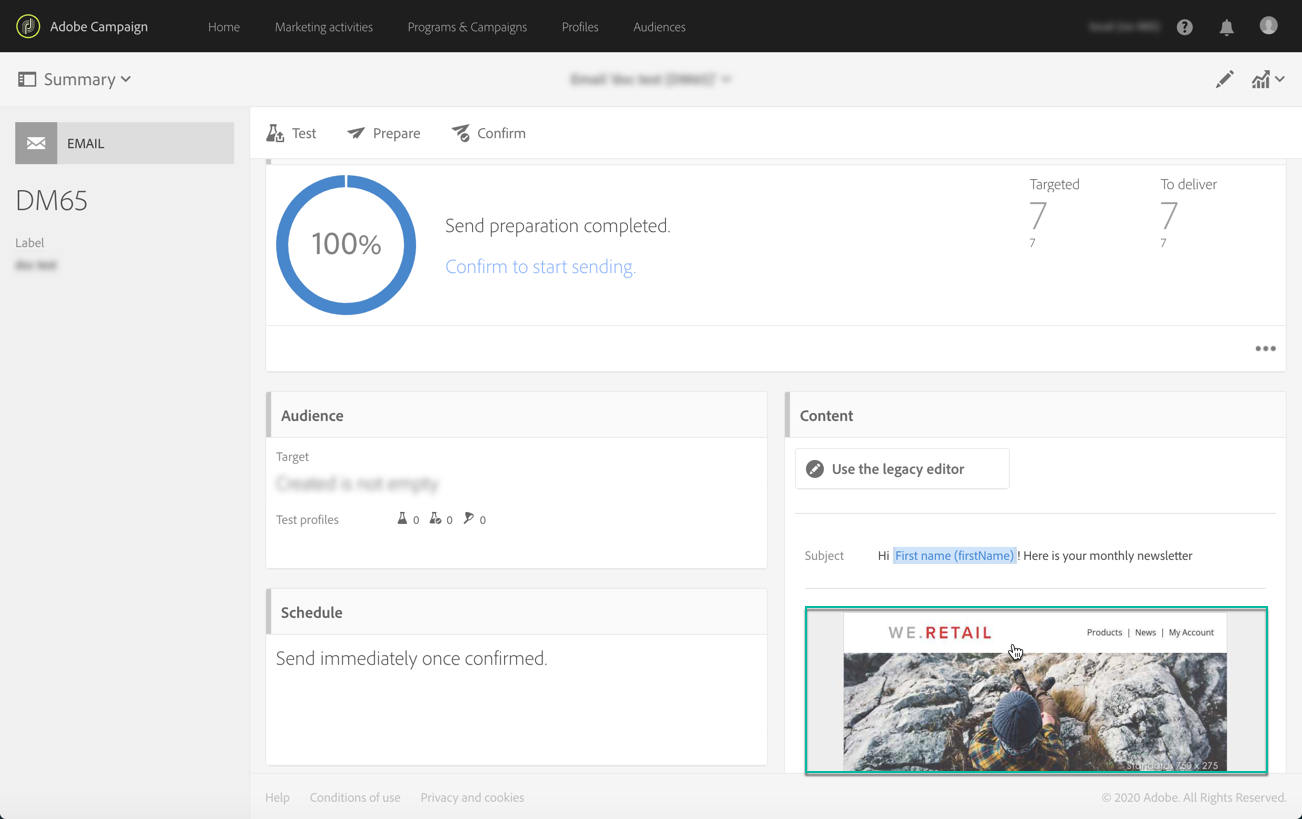Open Privacy and cookies link

(472, 797)
